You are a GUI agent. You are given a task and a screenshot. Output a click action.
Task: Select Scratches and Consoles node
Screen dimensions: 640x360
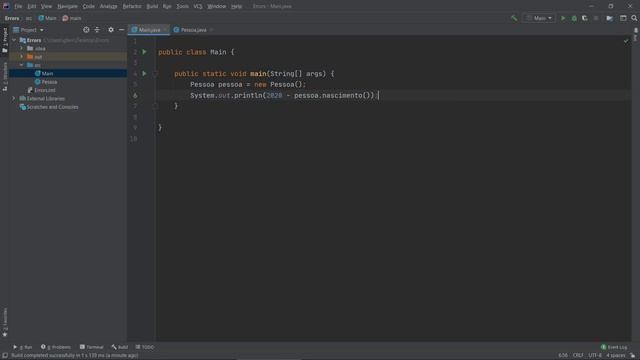[x=49, y=107]
